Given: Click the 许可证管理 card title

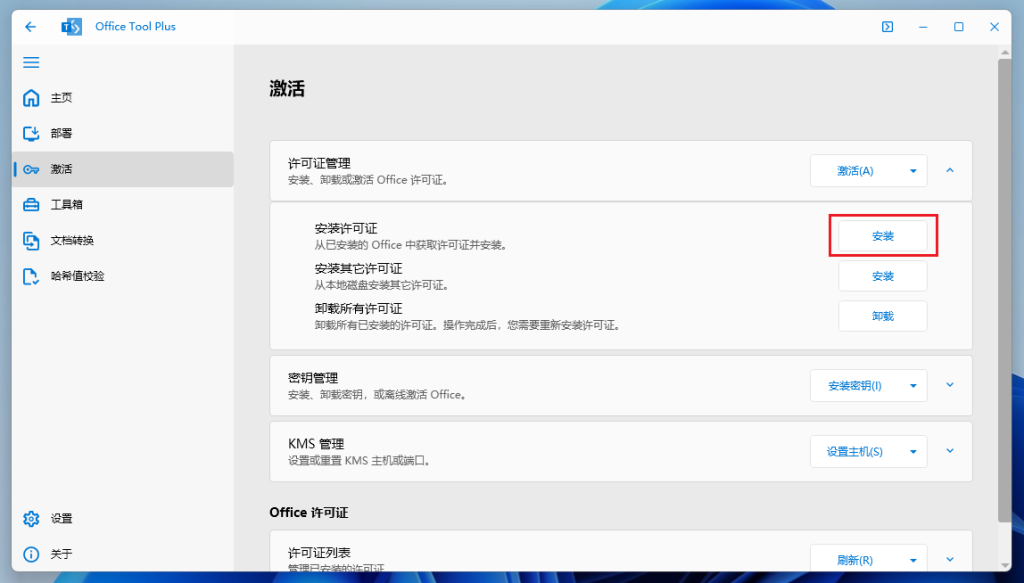Looking at the screenshot, I should pos(319,164).
